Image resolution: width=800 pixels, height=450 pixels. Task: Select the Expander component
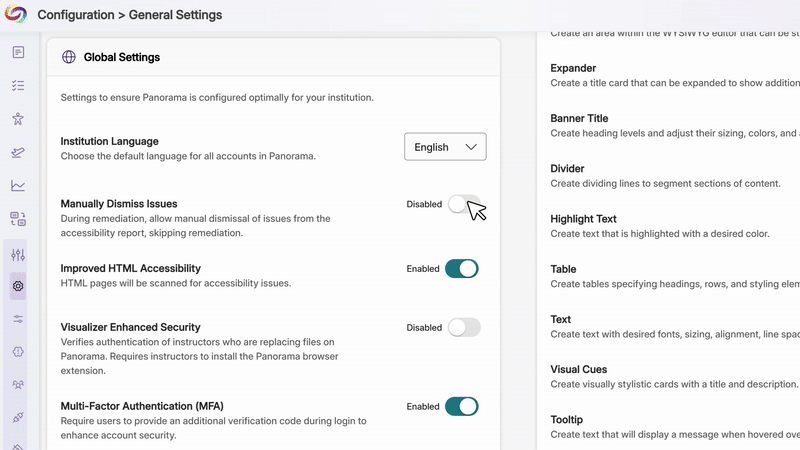tap(573, 68)
